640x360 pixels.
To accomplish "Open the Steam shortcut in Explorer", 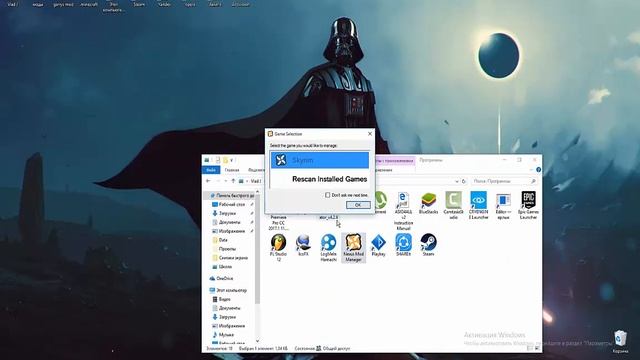I will pos(428,245).
